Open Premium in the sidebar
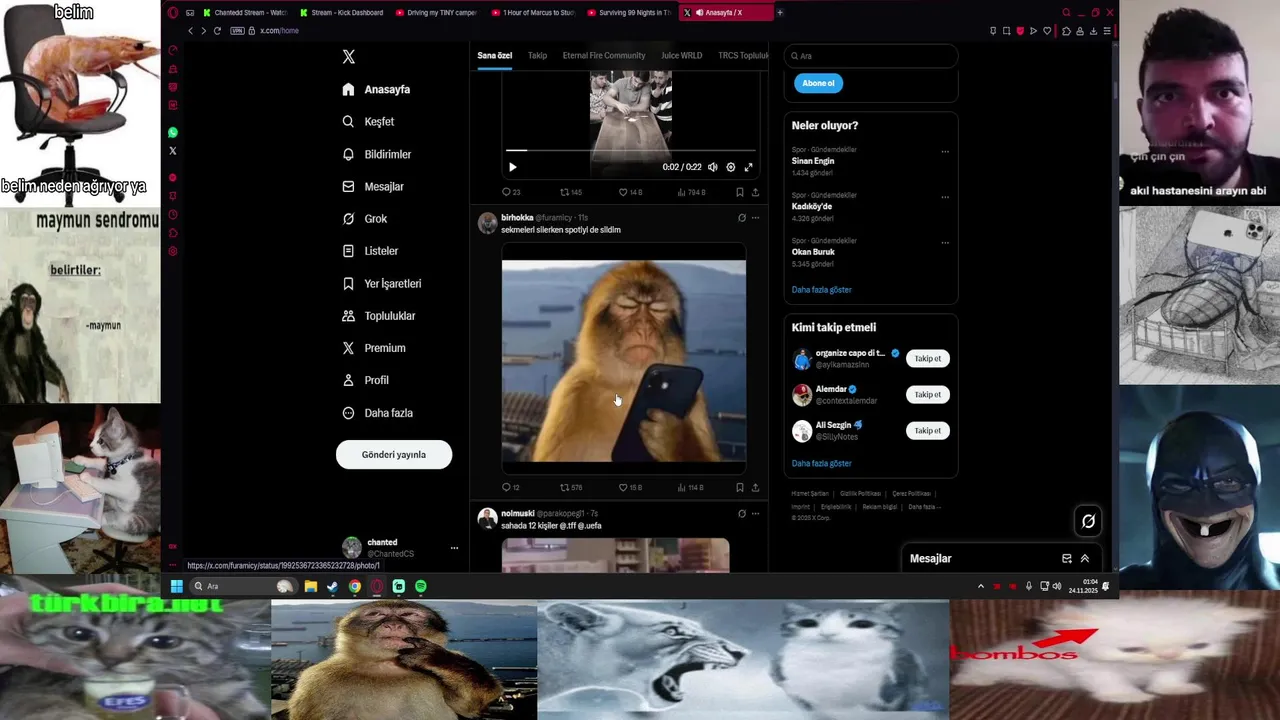Screen dimensions: 1280x720 373,348
